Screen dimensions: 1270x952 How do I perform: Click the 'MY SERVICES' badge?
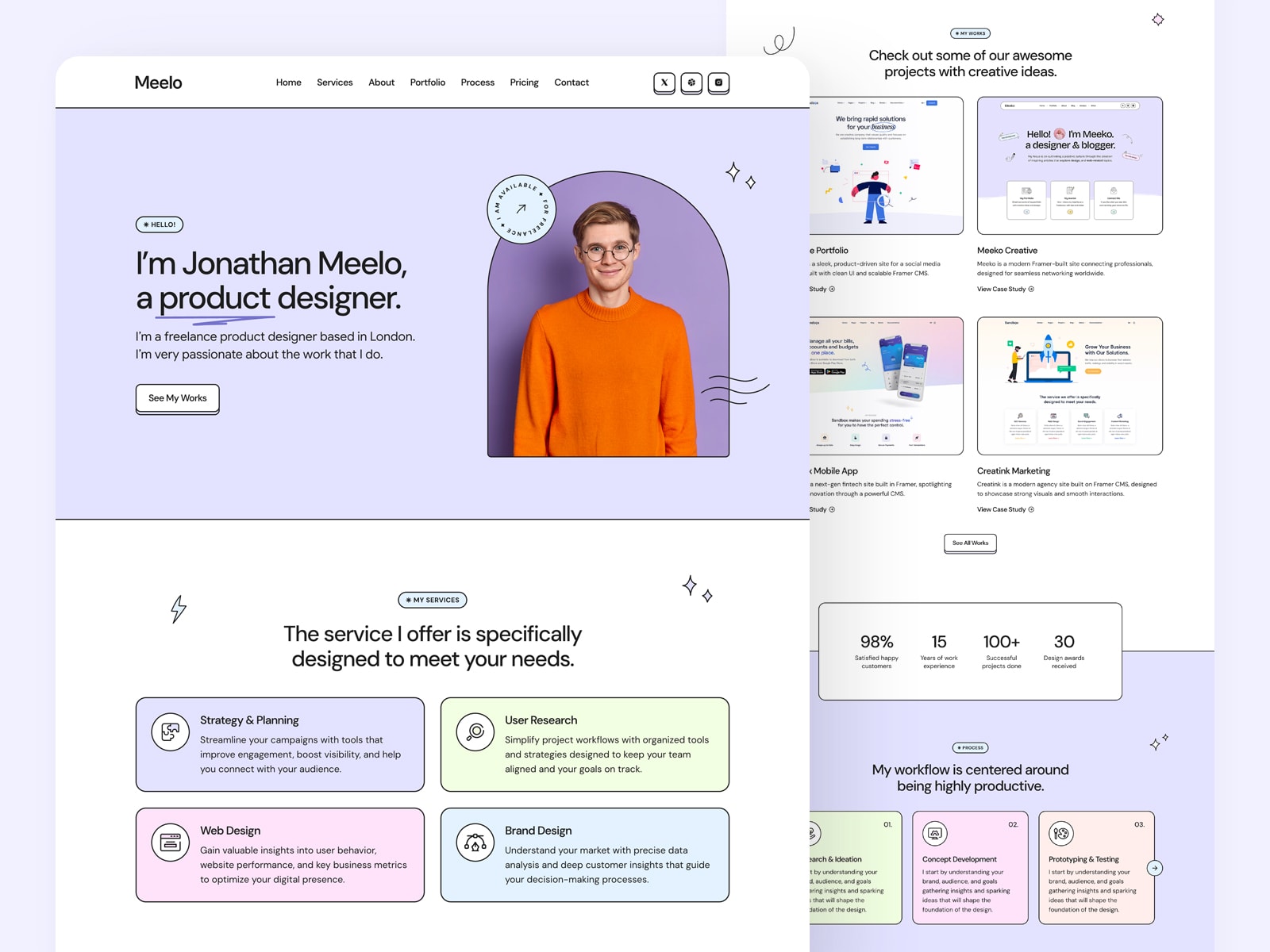433,600
